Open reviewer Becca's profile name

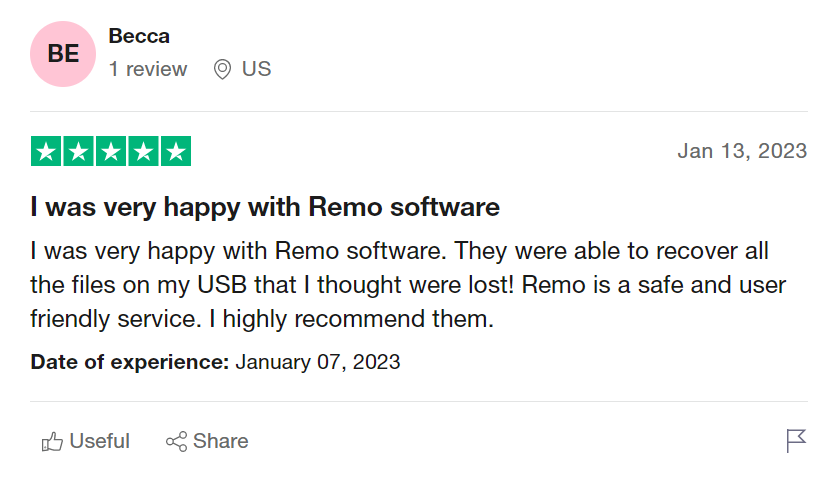click(139, 36)
